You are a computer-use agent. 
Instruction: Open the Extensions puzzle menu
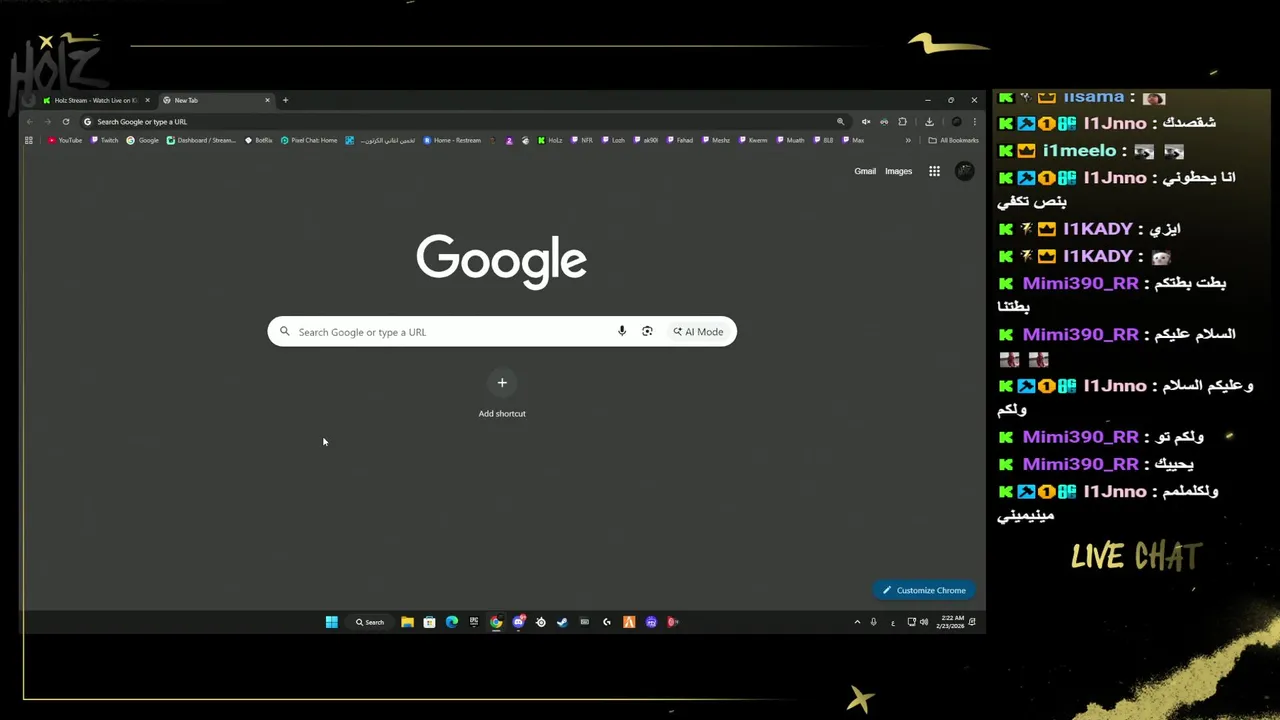(902, 122)
